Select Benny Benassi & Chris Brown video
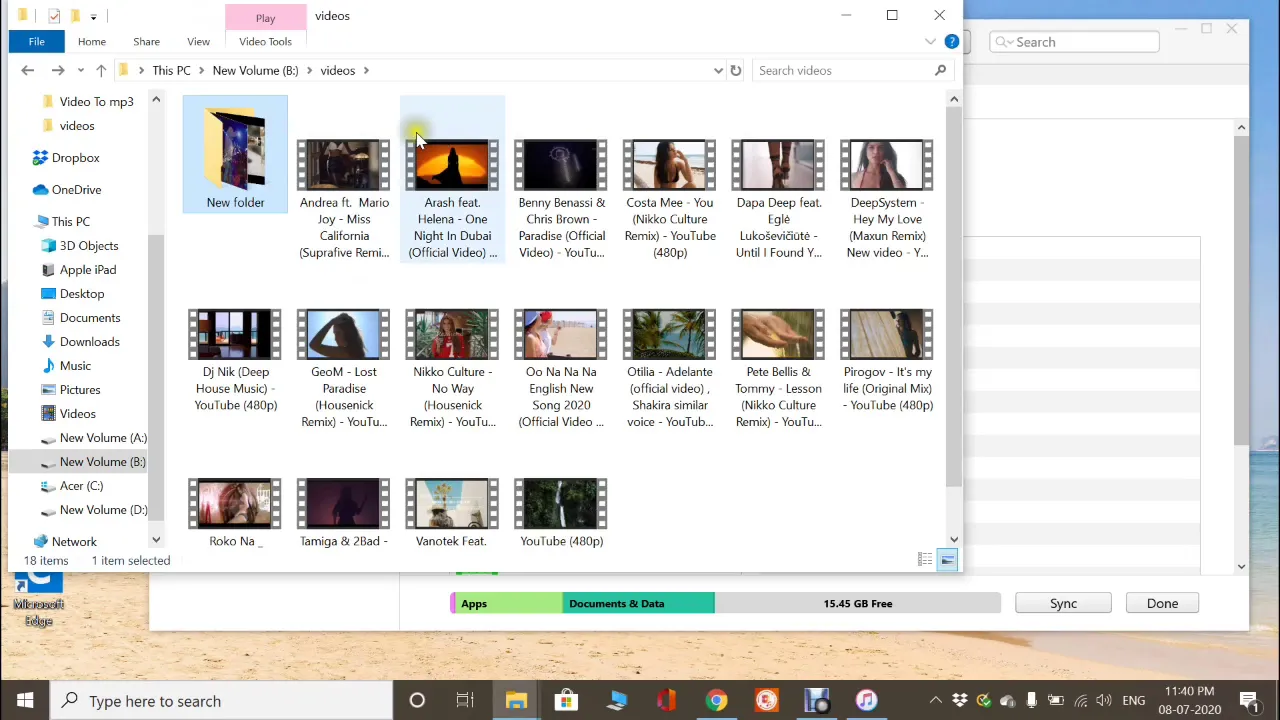1280x720 pixels. (561, 199)
